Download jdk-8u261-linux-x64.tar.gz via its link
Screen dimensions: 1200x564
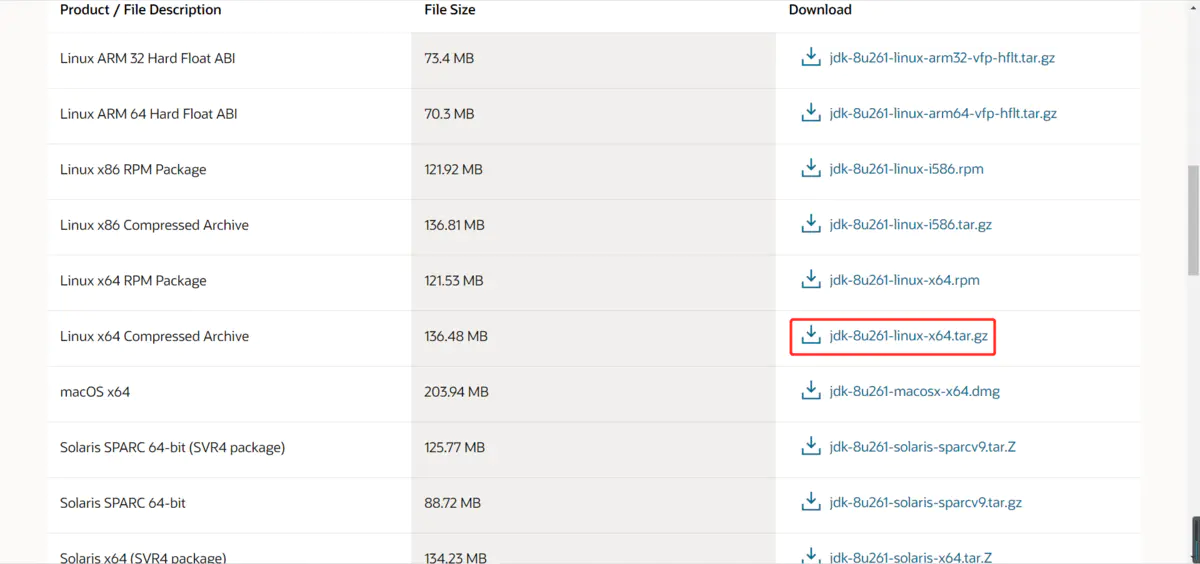pos(908,336)
